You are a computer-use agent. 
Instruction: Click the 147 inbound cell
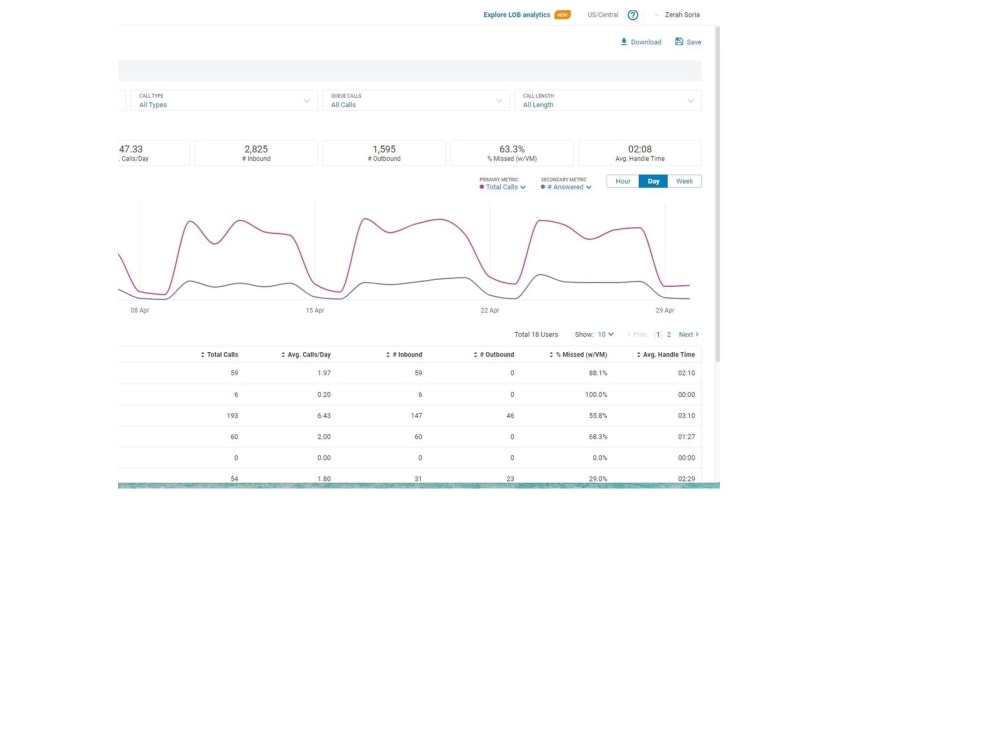(x=416, y=415)
